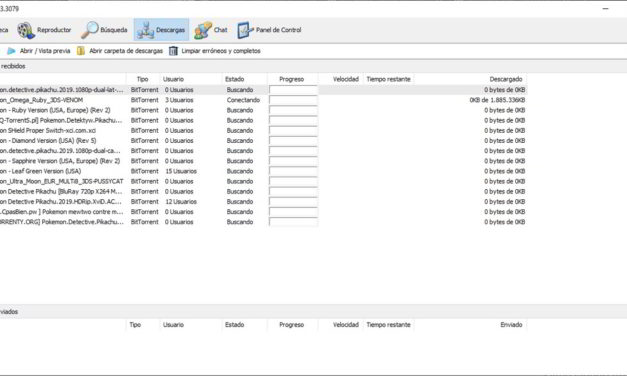This screenshot has height=376, width=627.
Task: Open the Panel de Control icon
Action: 245,30
